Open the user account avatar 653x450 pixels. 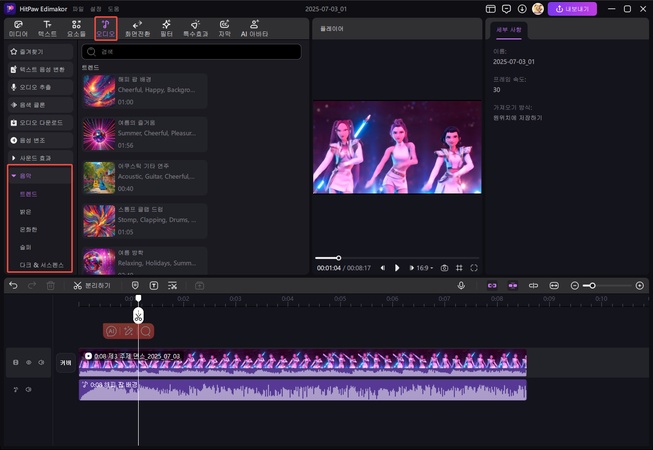tap(538, 9)
